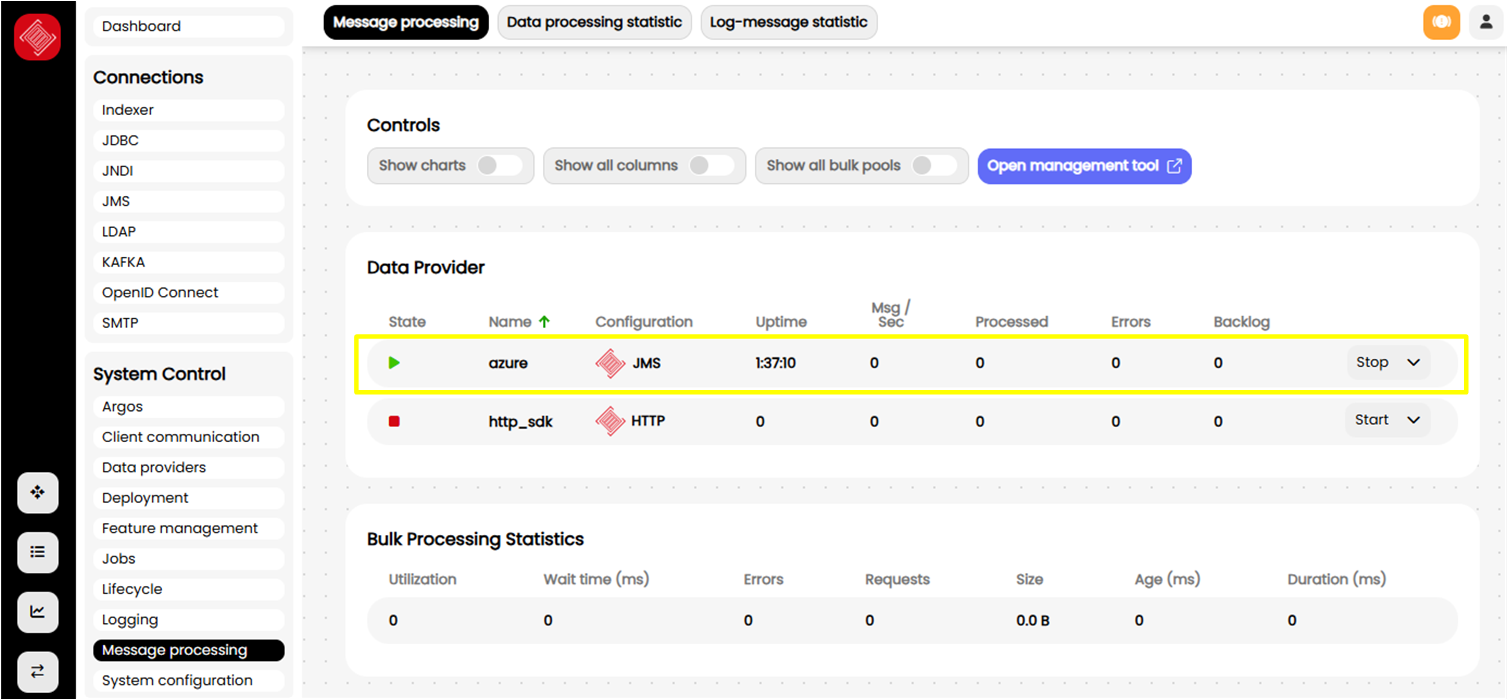Click the swap arrows icon in left rail
Viewport: 1508px width, 700px height.
click(x=38, y=671)
